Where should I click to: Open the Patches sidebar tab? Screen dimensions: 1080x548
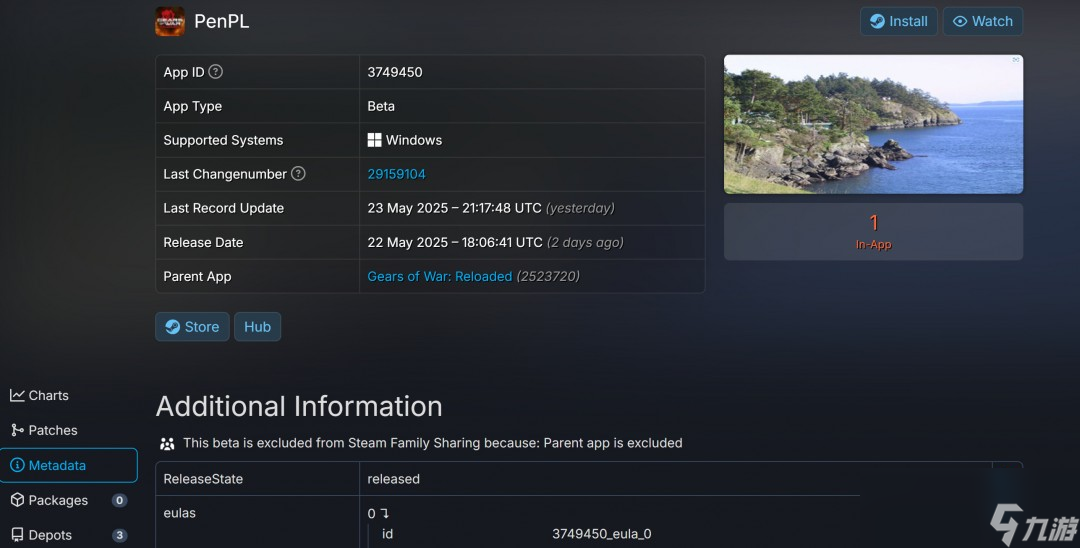click(x=44, y=430)
